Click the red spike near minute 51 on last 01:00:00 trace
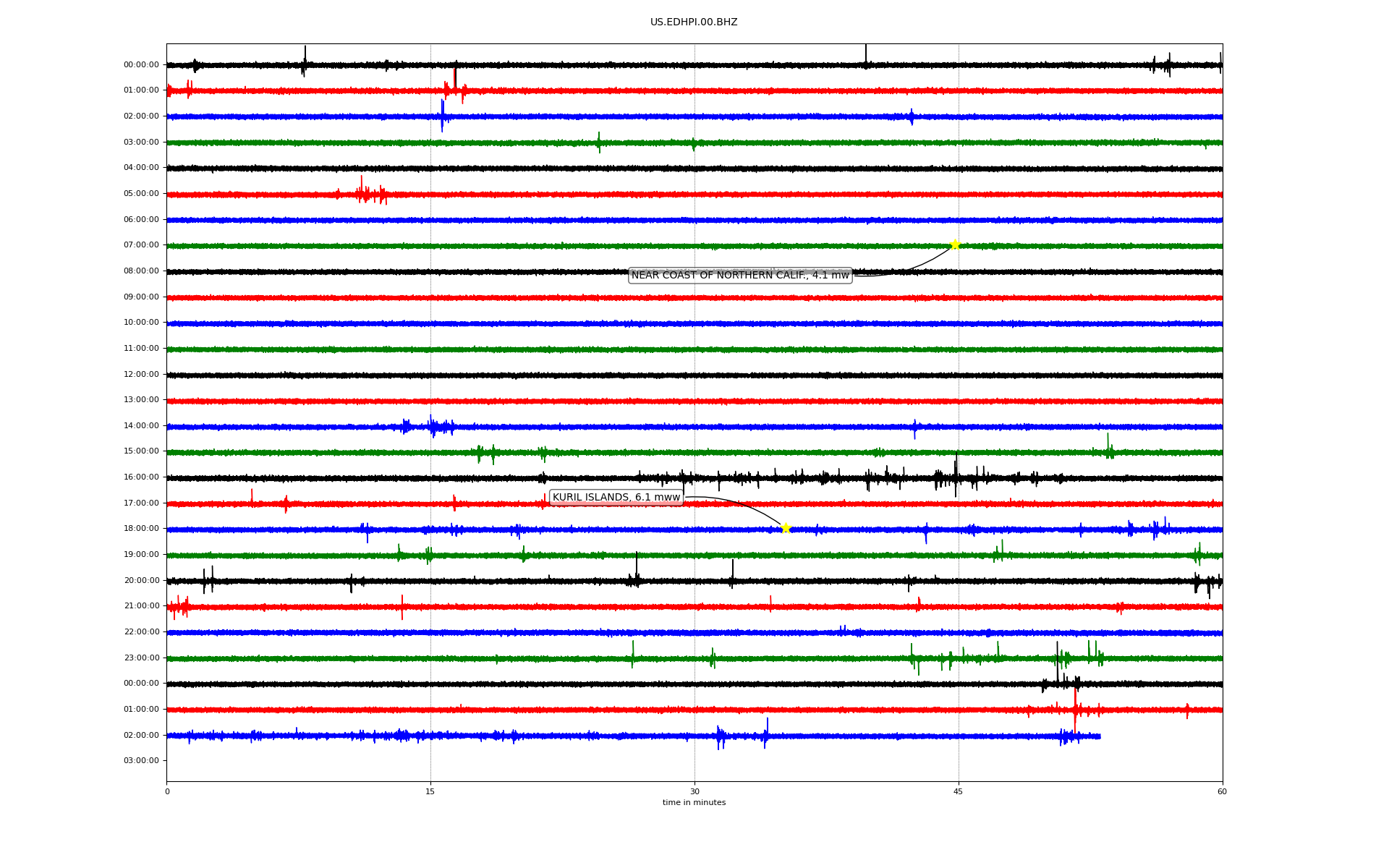Viewport: 1389px width, 868px height. (x=1075, y=710)
